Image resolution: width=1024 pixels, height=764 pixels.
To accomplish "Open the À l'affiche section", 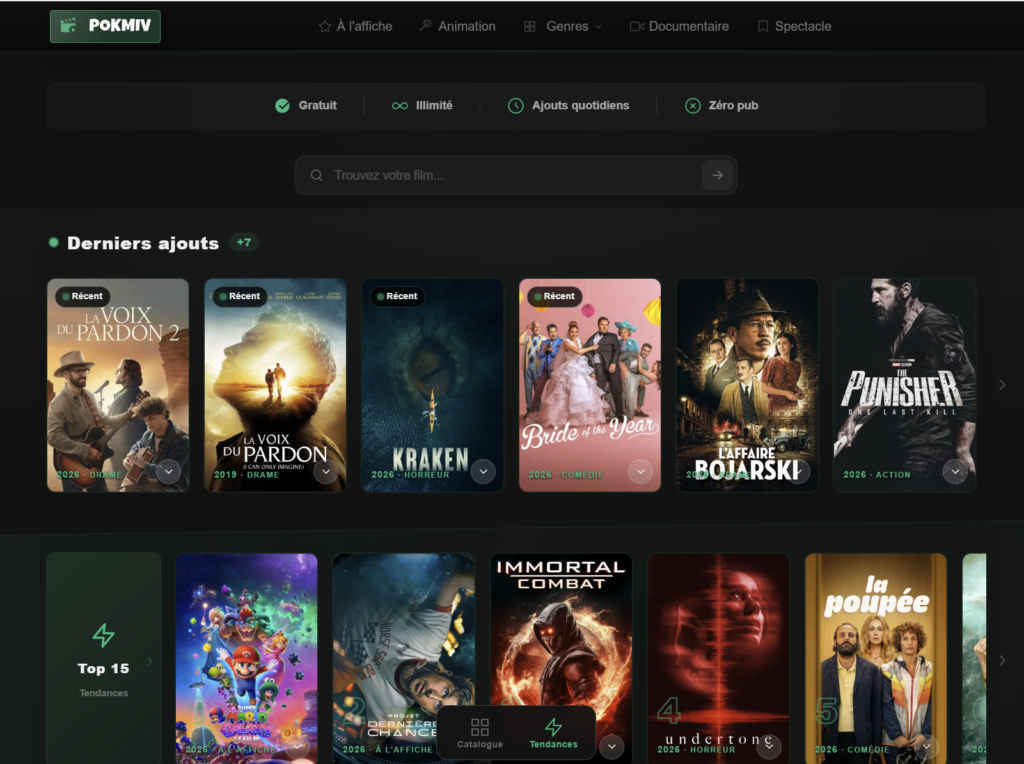I will 355,26.
